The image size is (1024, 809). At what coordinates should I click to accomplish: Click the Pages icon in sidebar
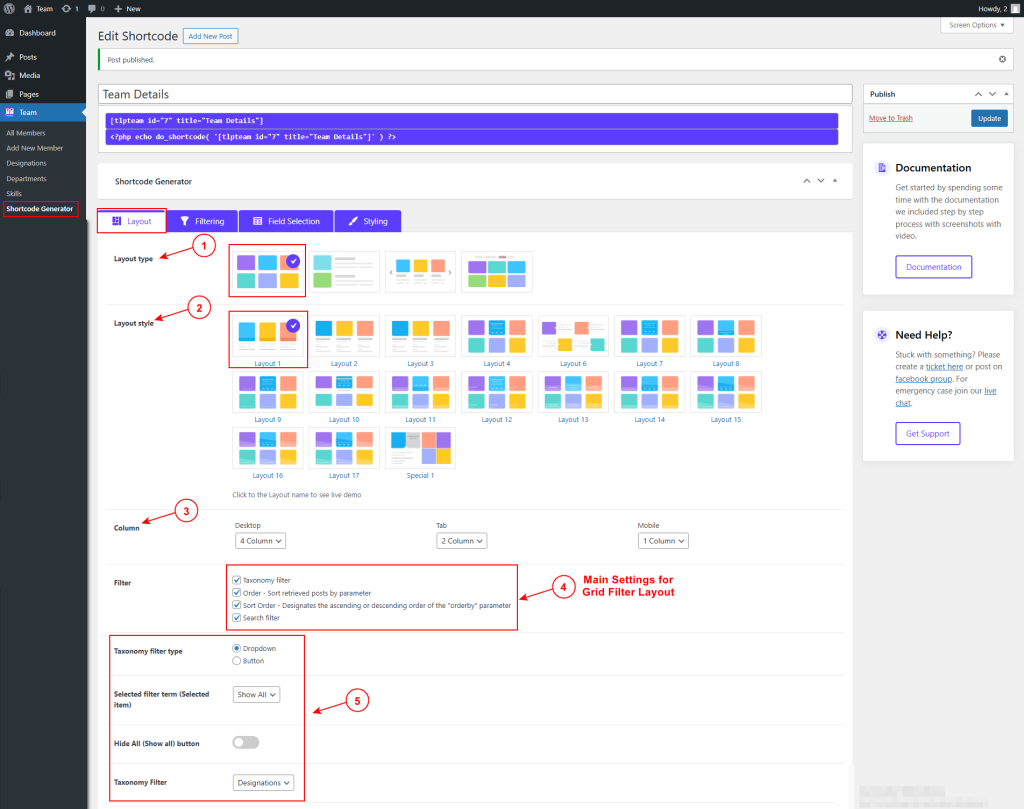click(x=10, y=94)
